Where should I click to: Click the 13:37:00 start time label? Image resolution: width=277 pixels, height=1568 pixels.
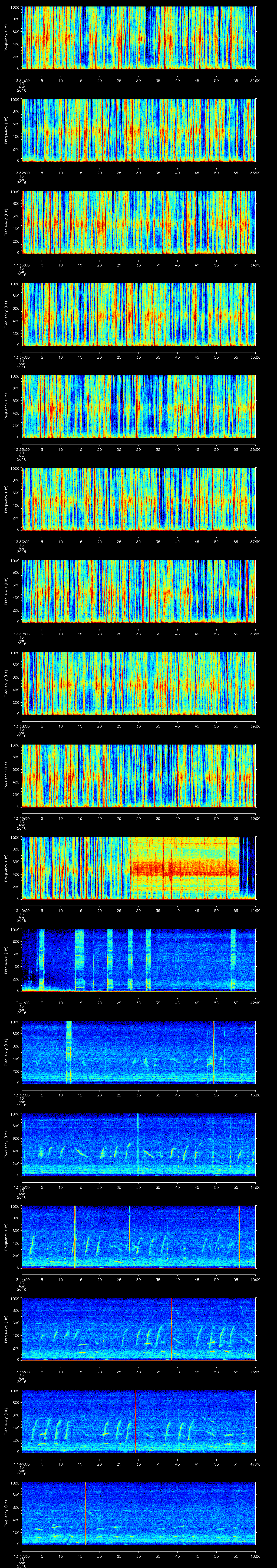[22, 634]
